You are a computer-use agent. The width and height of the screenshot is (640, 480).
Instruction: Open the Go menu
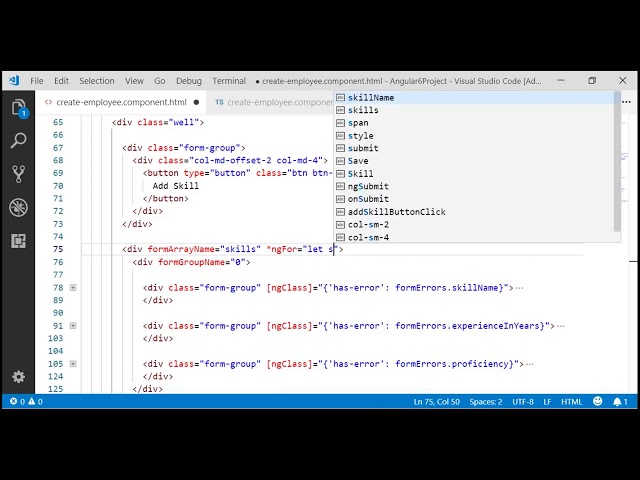pos(160,81)
